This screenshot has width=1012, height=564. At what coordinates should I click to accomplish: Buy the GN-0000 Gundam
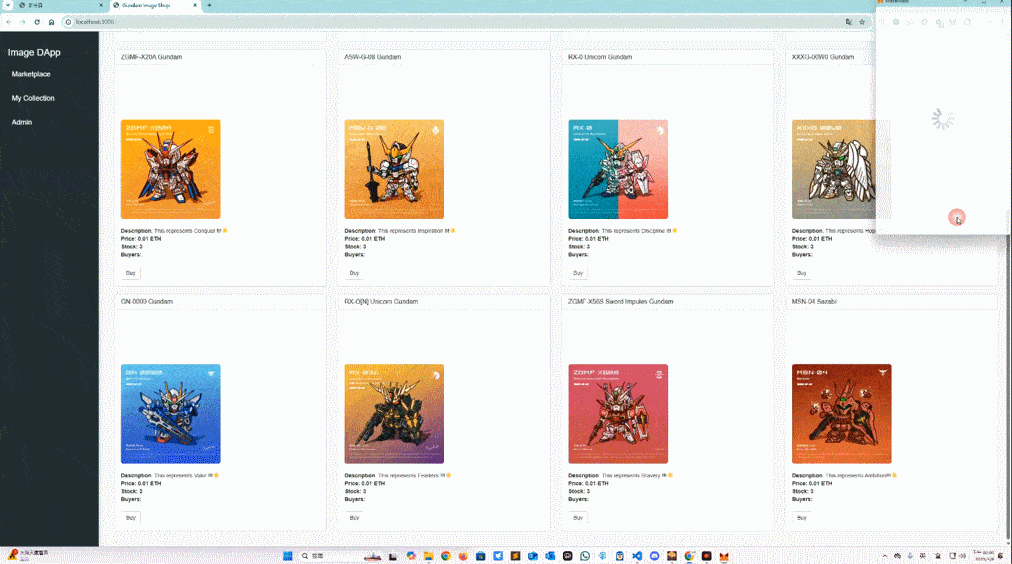[130, 518]
